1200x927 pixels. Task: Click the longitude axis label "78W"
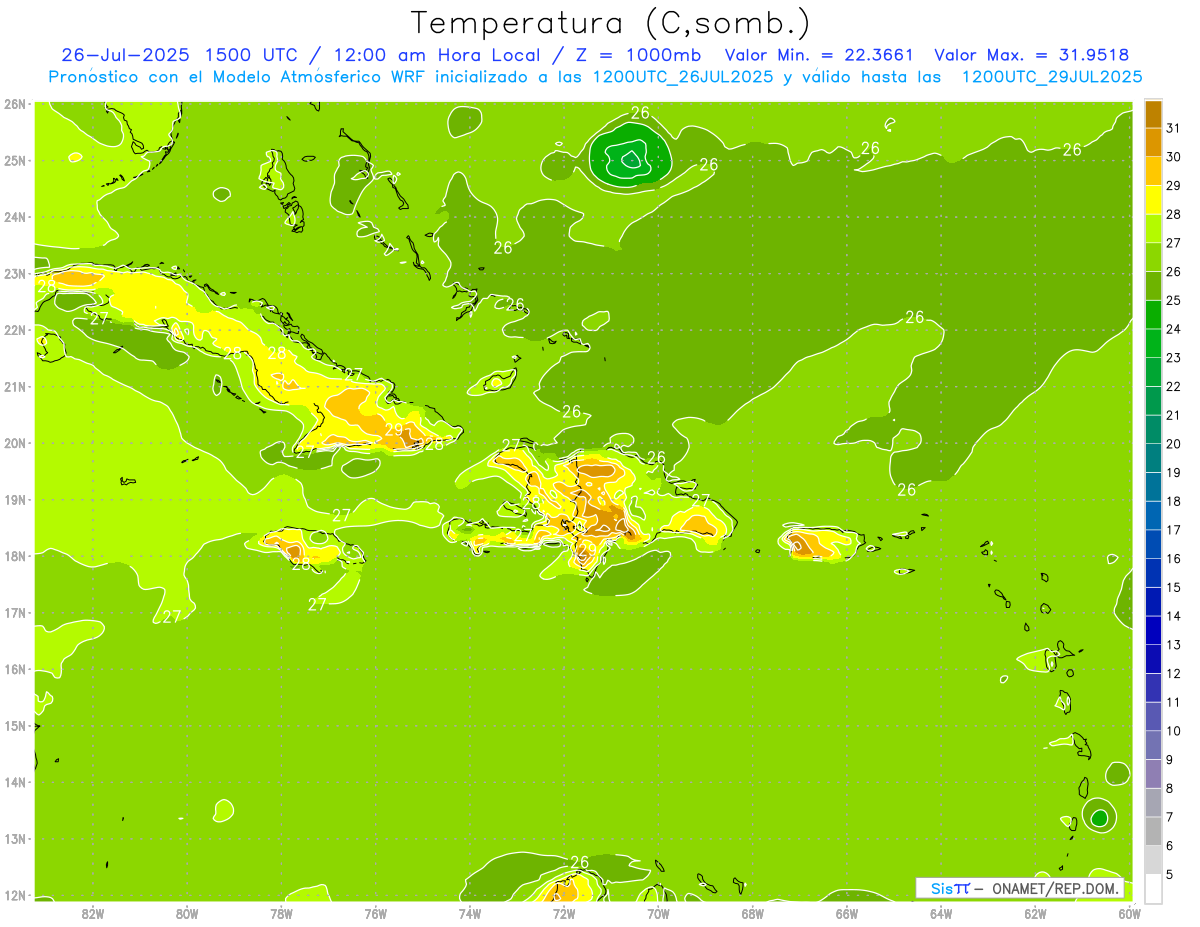[281, 913]
